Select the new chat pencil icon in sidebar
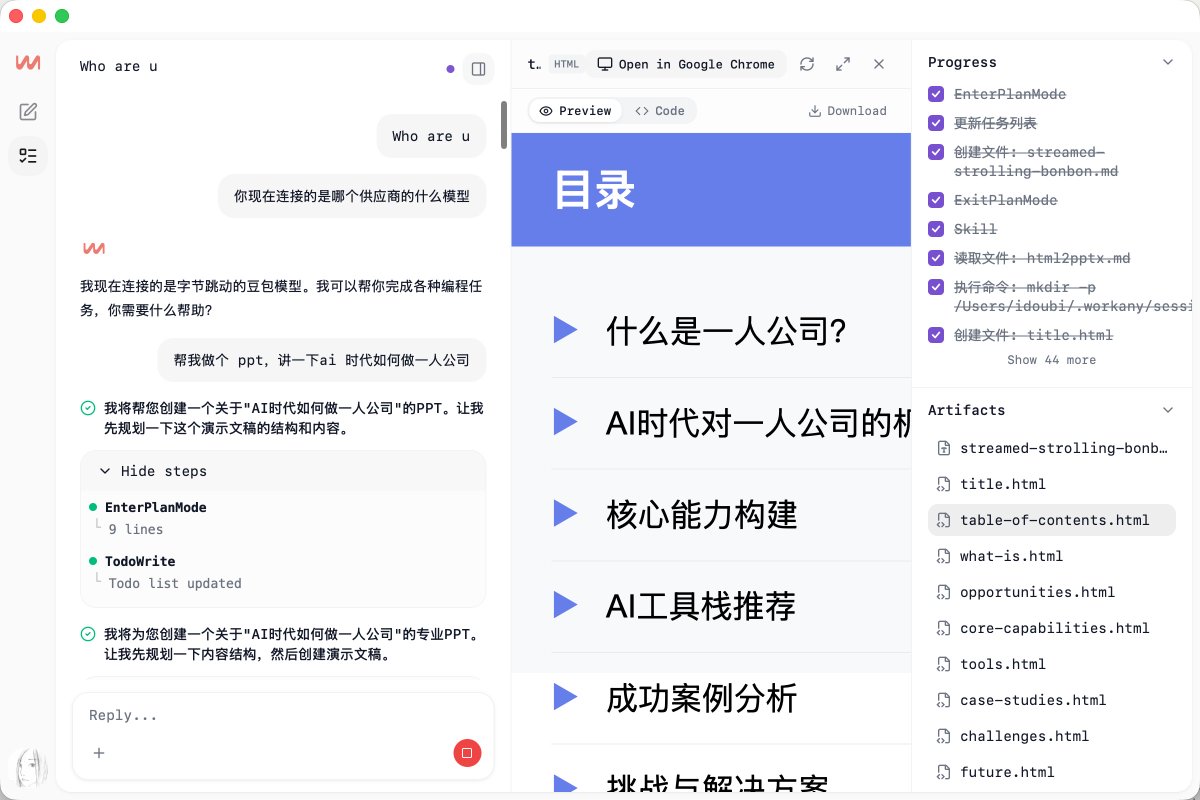Screen dimensions: 1200x800 click(x=28, y=111)
